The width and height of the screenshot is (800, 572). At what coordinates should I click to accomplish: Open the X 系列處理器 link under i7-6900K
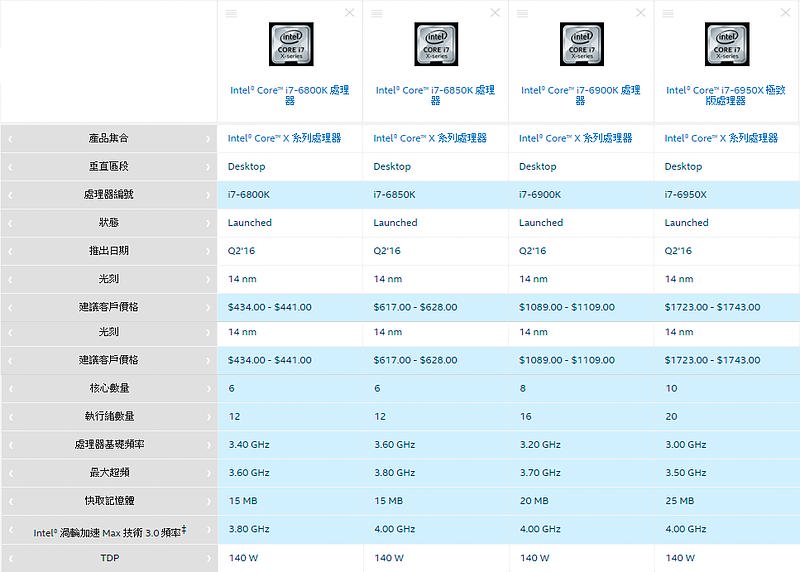pos(576,138)
